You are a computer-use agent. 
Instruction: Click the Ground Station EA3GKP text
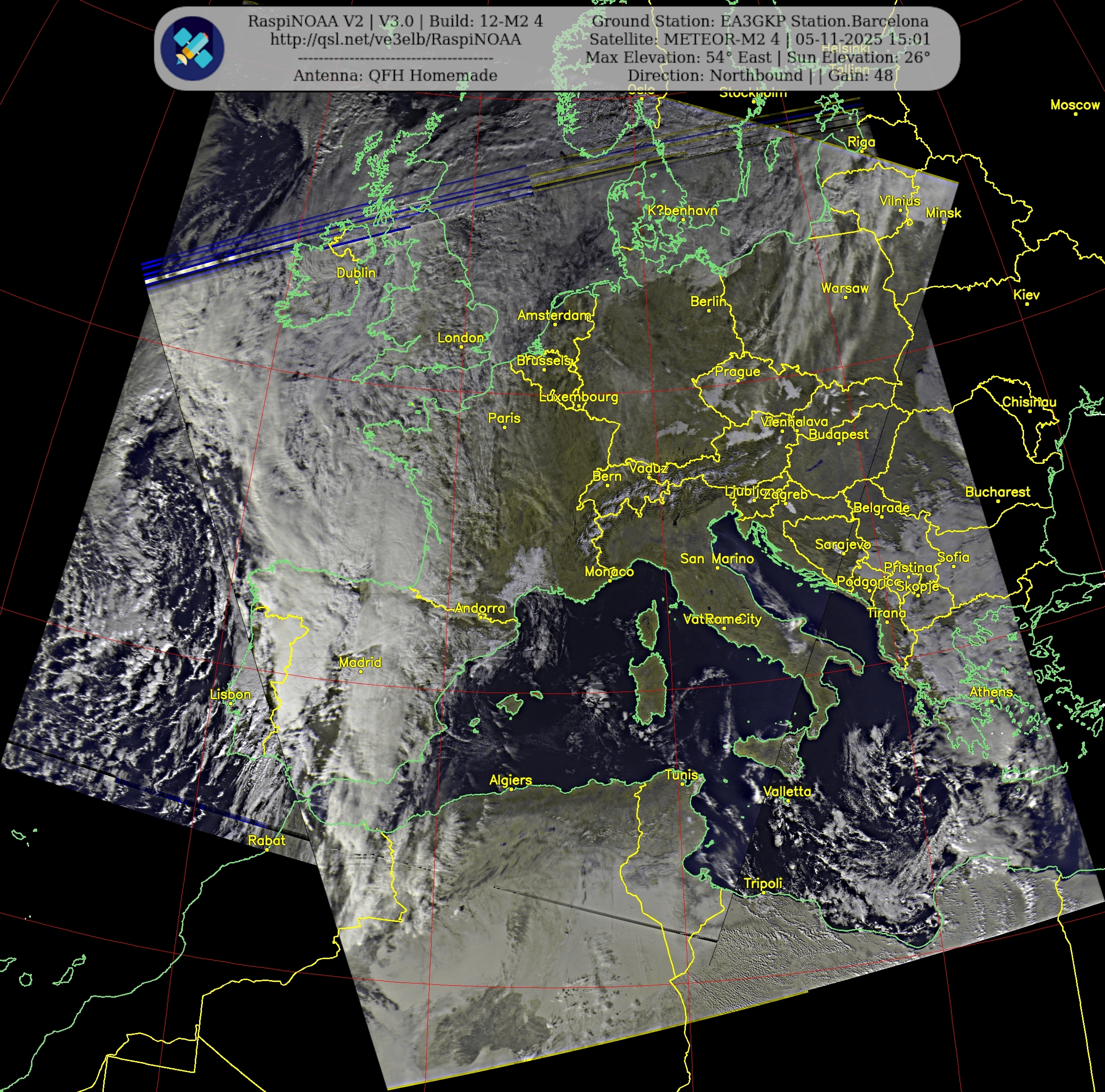pyautogui.click(x=760, y=21)
